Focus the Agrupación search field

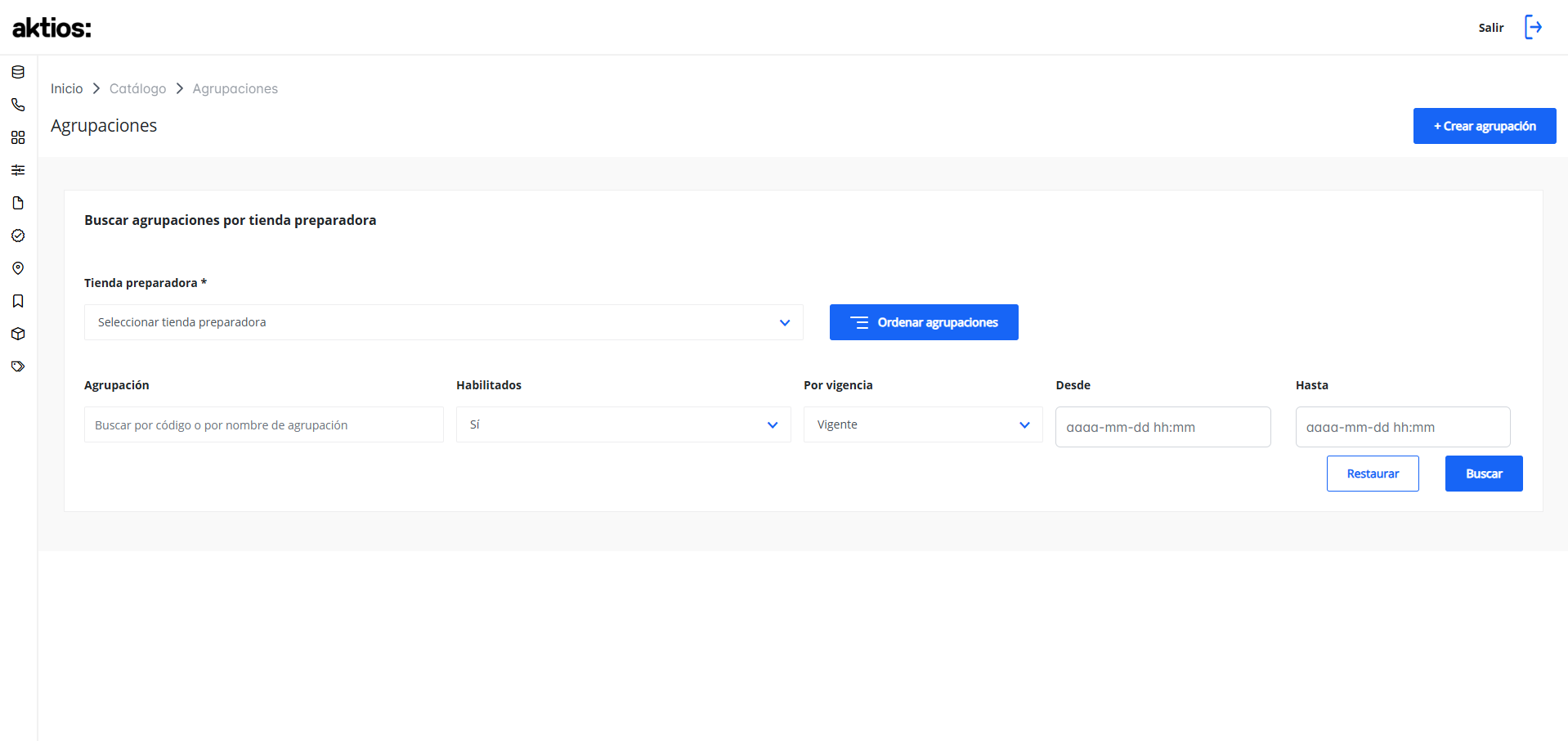click(264, 424)
